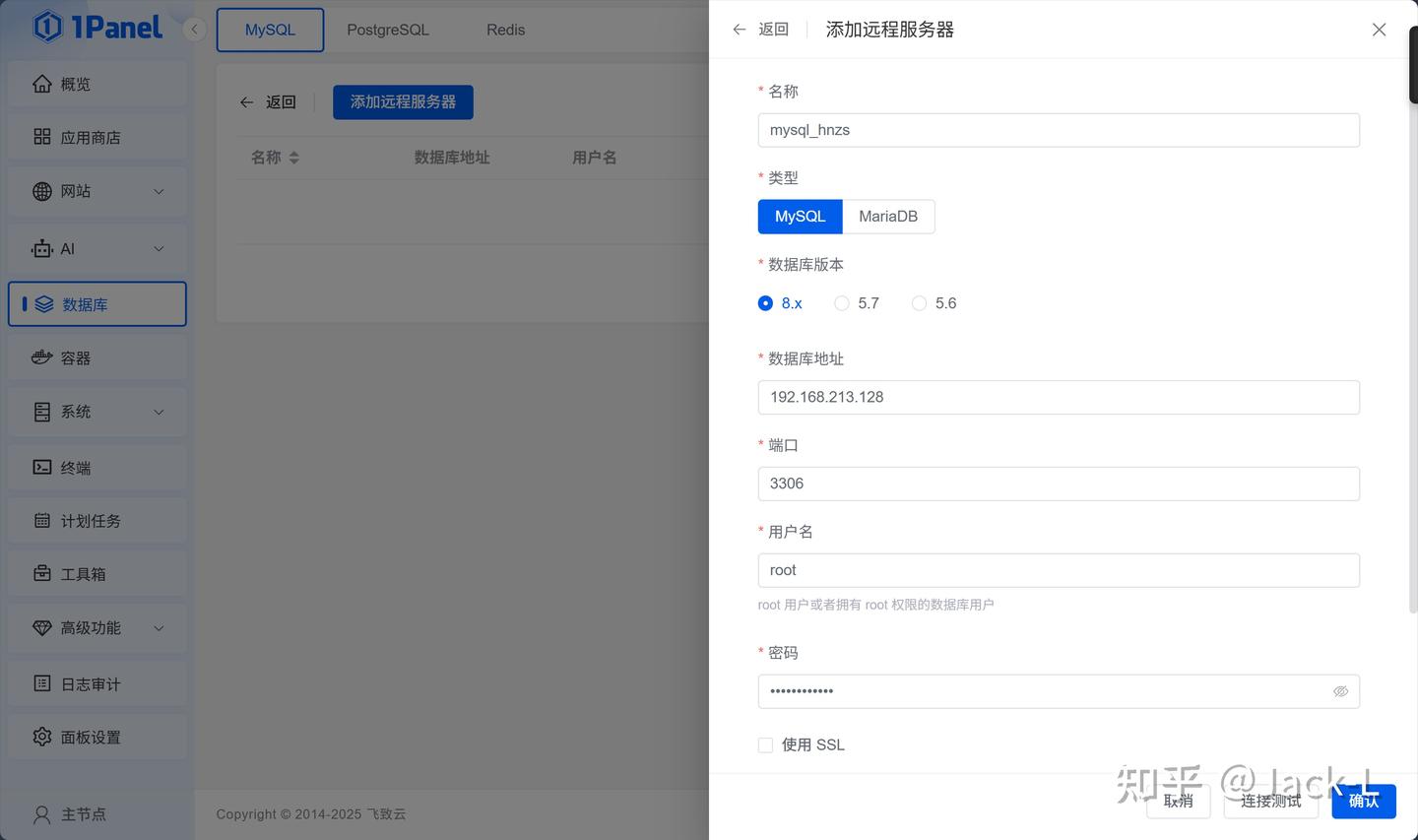The image size is (1418, 840).
Task: Click the 数据库地址 column header
Action: point(452,158)
